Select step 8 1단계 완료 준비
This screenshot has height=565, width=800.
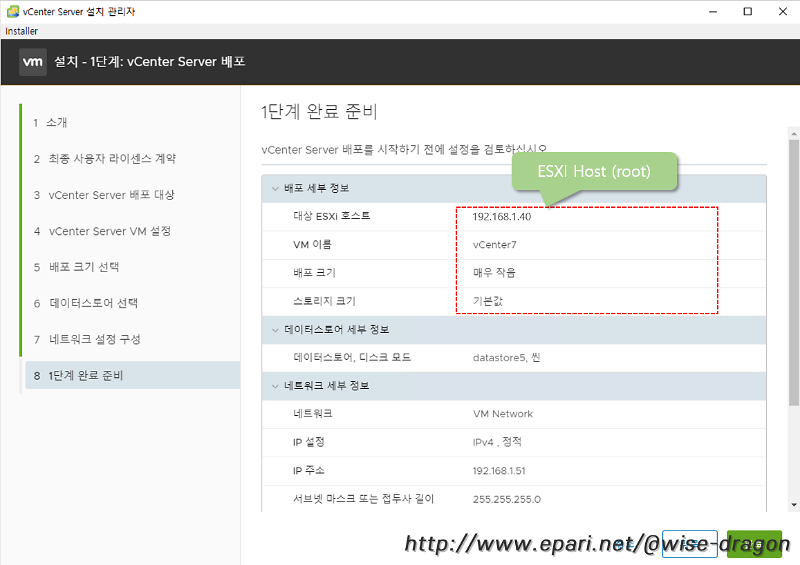[133, 376]
